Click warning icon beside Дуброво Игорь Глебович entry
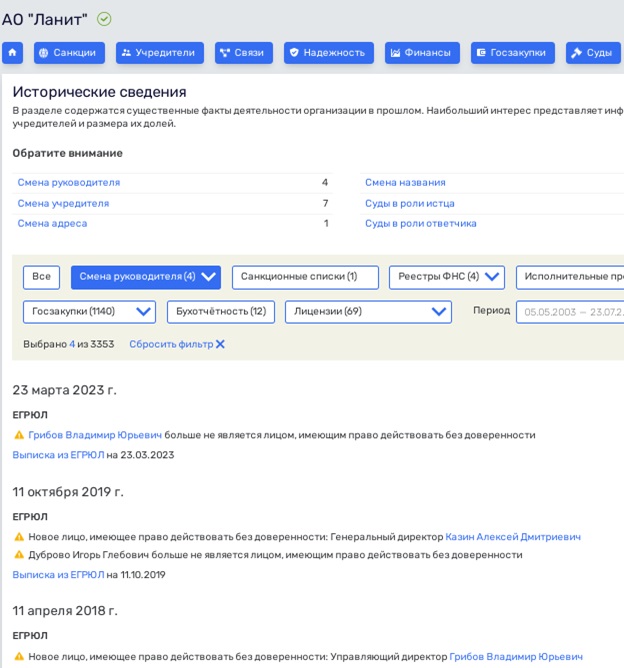Viewport: 624px width, 668px height. pos(19,555)
